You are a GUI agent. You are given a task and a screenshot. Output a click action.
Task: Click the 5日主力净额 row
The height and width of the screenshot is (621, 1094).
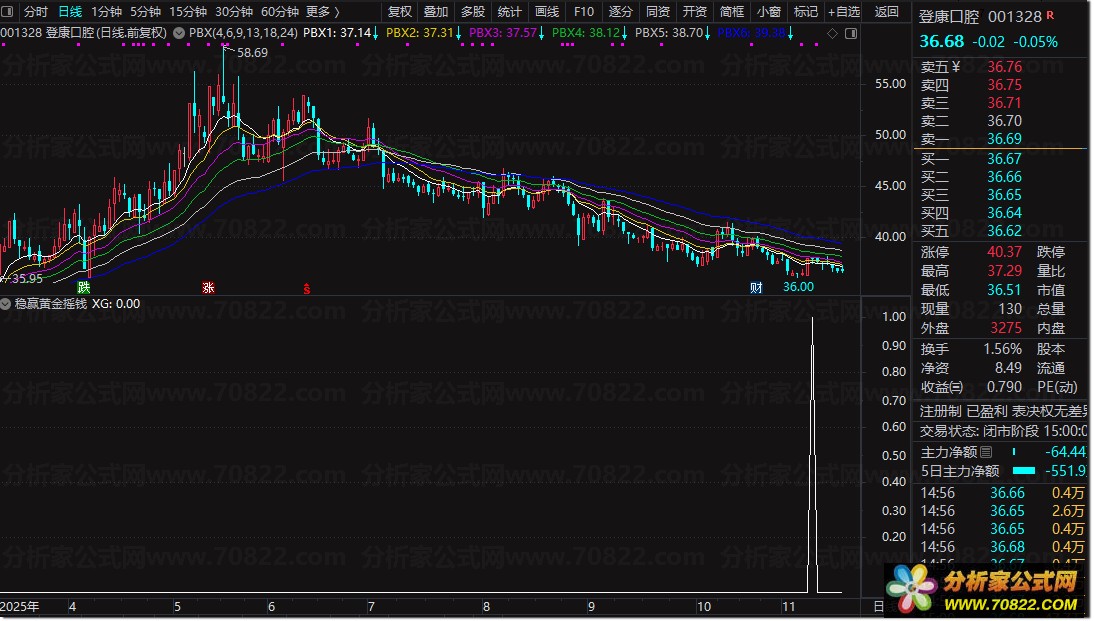point(1003,471)
